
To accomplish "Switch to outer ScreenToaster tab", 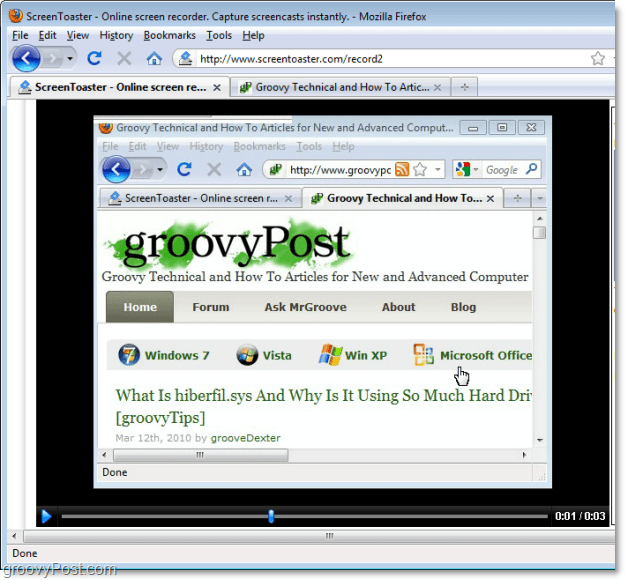I will click(x=120, y=87).
